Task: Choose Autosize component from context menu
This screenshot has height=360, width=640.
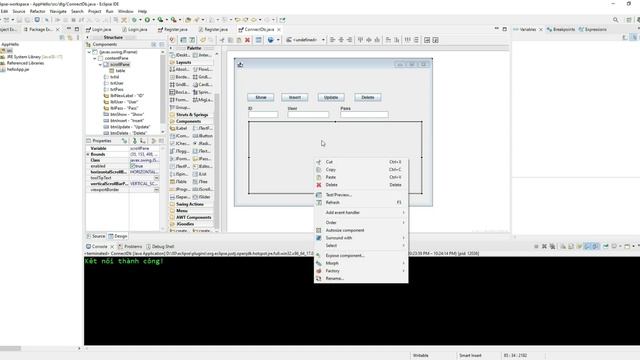Action: point(361,230)
